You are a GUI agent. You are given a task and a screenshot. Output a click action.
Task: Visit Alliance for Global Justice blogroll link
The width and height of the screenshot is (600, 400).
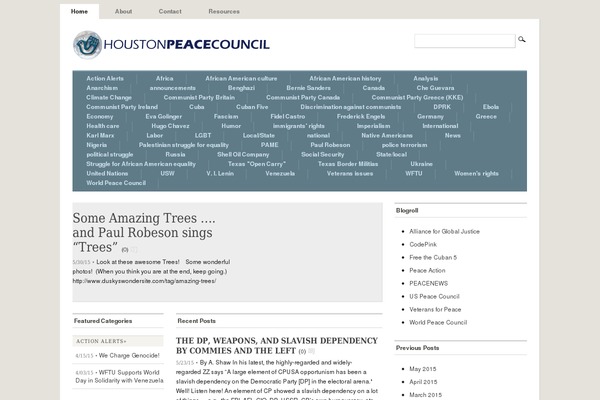tap(444, 232)
